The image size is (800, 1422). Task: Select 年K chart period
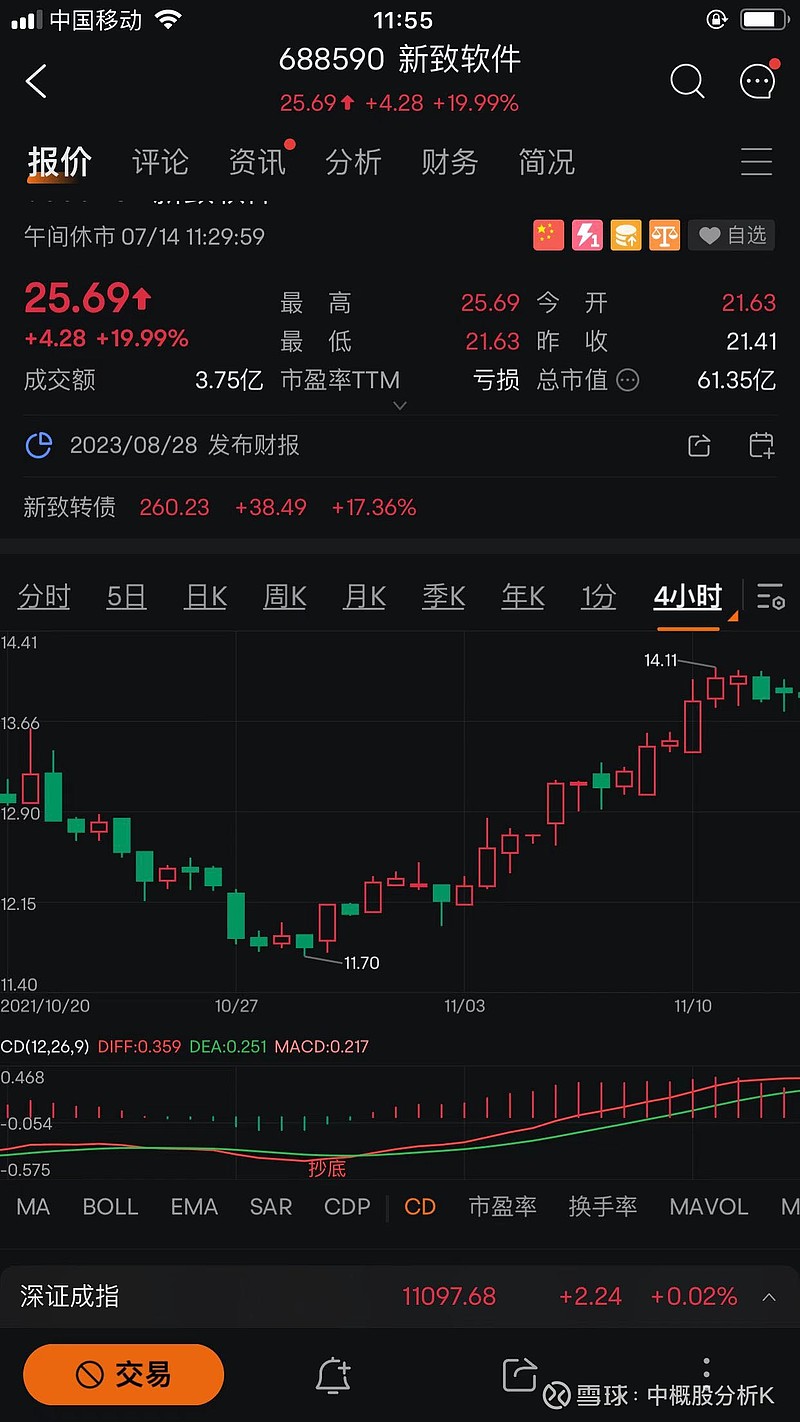coord(523,597)
